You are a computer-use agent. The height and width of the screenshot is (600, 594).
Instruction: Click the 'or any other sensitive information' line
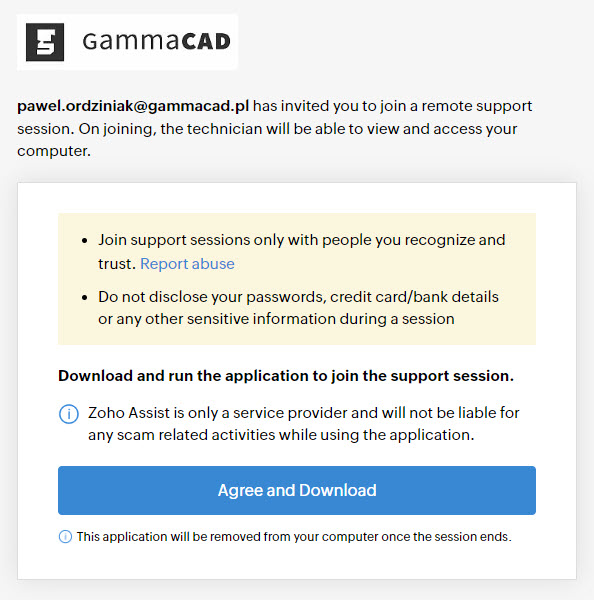coord(276,319)
